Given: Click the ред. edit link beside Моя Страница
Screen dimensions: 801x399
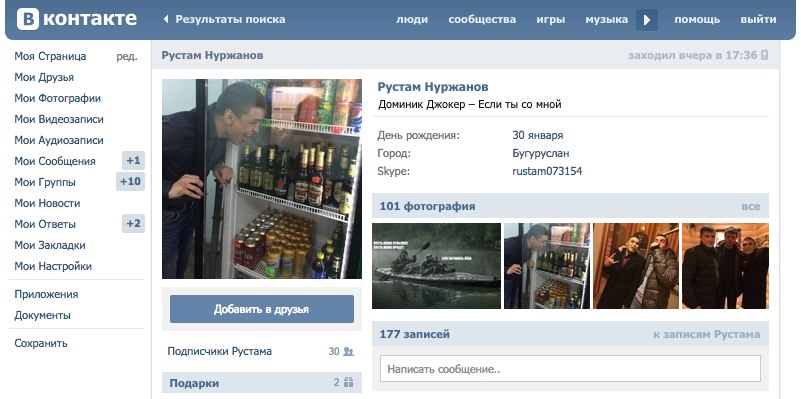Looking at the screenshot, I should (x=127, y=56).
